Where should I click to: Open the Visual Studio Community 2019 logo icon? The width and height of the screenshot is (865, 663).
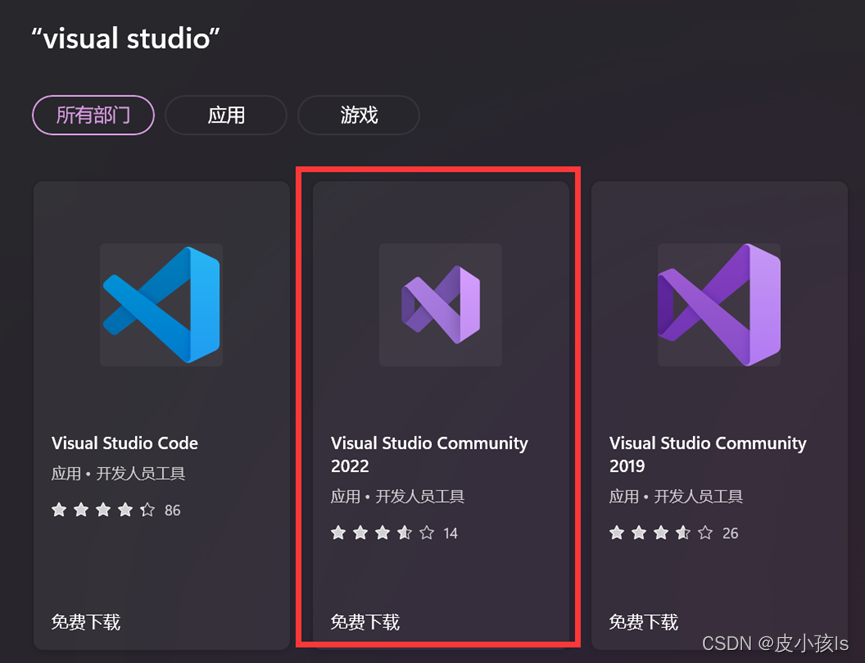pyautogui.click(x=719, y=304)
